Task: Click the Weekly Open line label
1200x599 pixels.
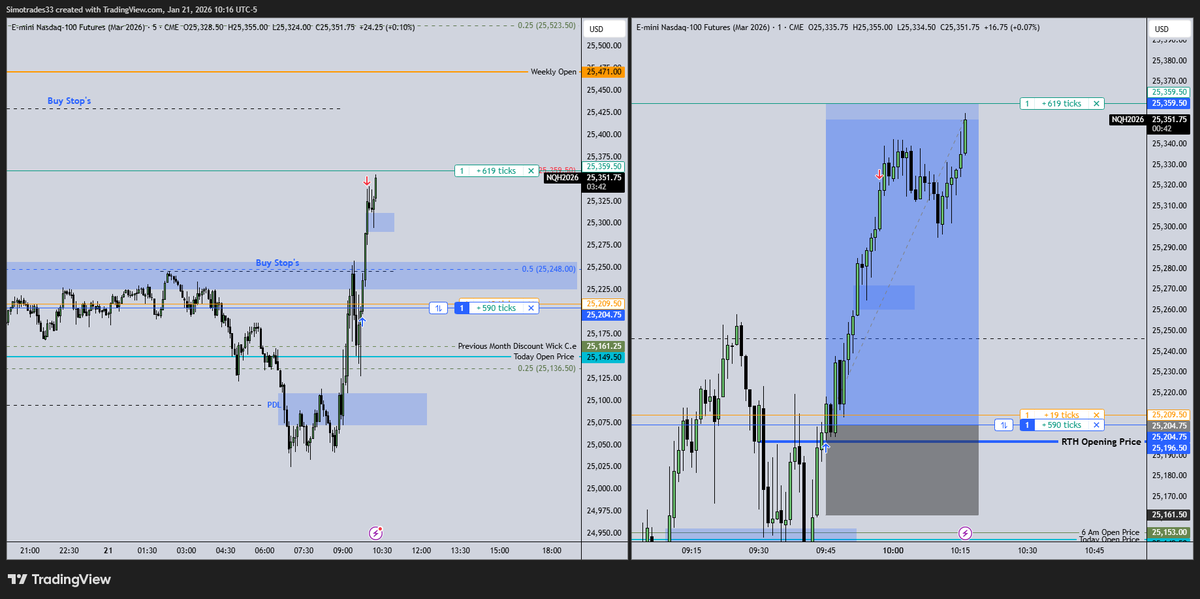Action: pos(553,72)
